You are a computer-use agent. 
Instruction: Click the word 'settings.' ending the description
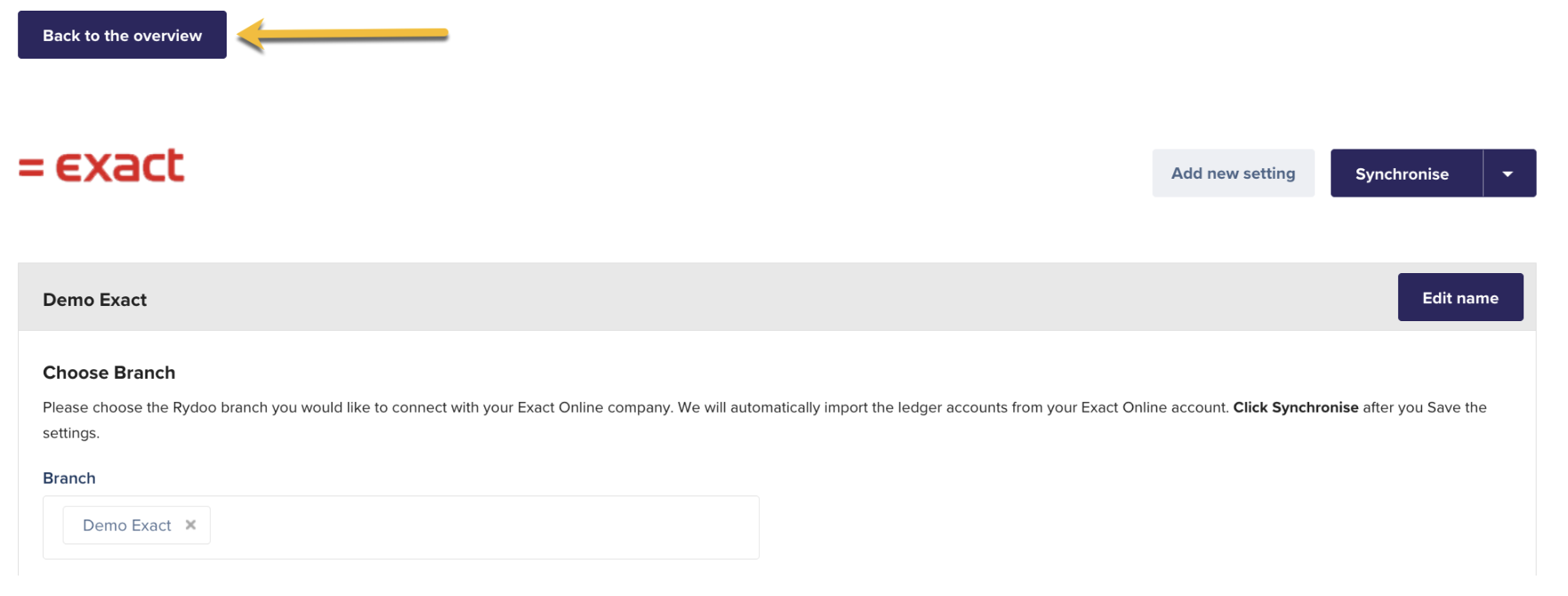(x=71, y=433)
